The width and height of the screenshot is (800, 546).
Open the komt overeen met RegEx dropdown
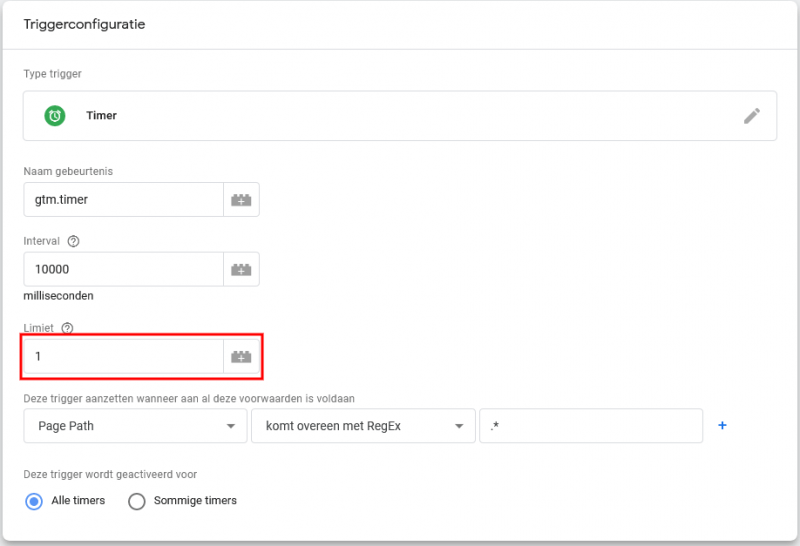[363, 426]
